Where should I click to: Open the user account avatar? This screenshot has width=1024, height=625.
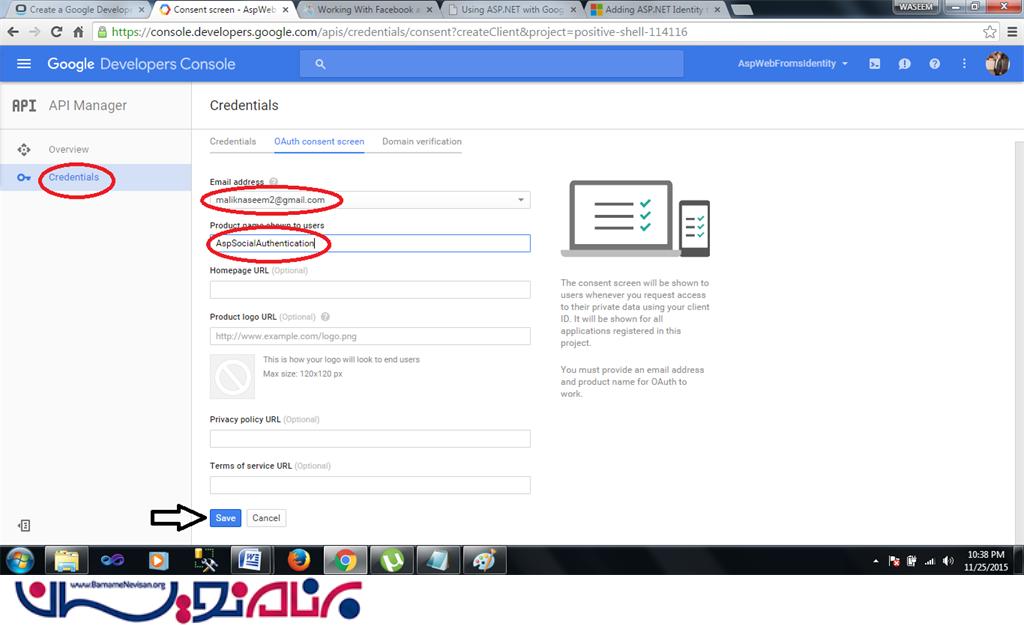click(x=997, y=63)
